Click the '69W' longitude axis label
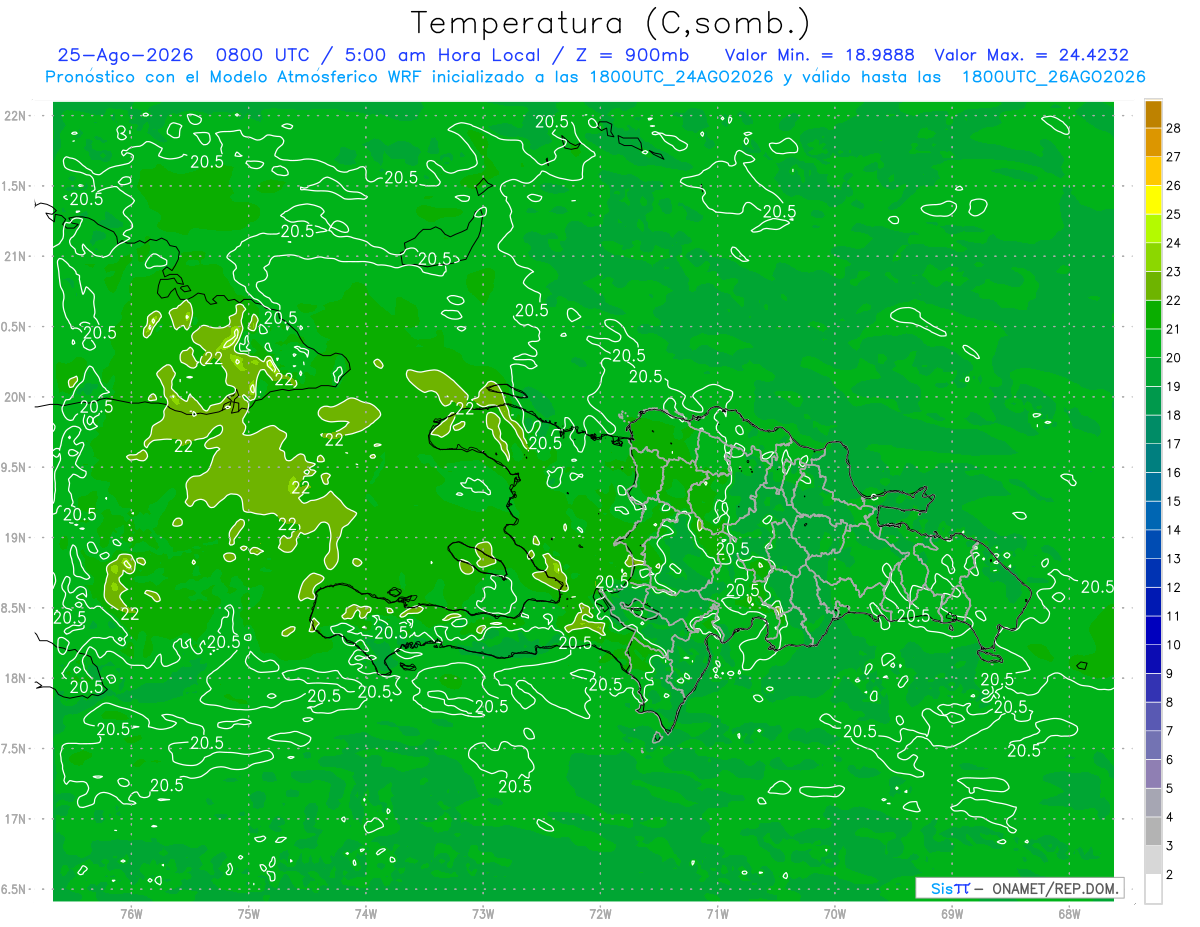Image resolution: width=1200 pixels, height=927 pixels. coord(952,913)
